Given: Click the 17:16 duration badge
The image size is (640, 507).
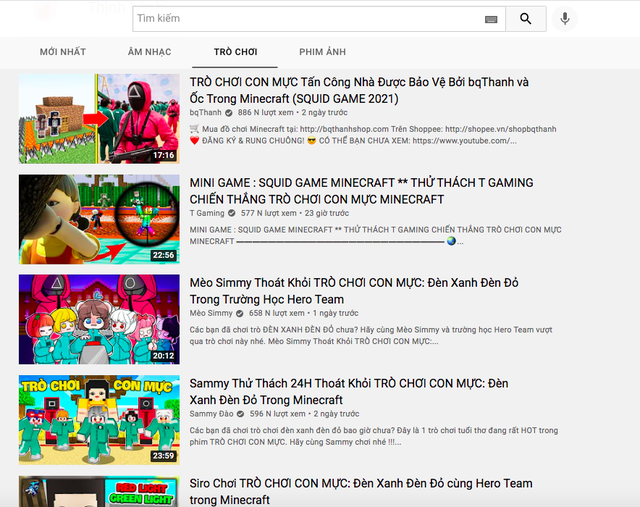Looking at the screenshot, I should click(x=163, y=155).
